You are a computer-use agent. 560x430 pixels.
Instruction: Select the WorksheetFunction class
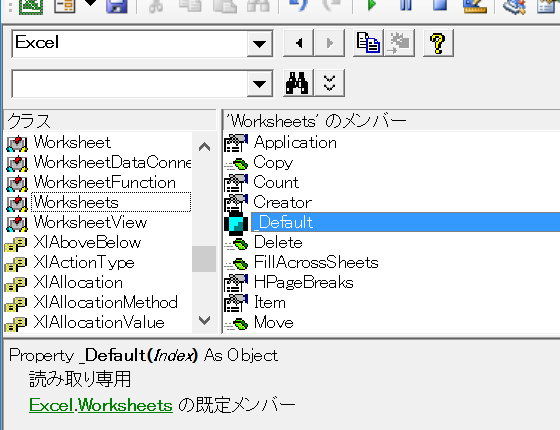pos(105,182)
